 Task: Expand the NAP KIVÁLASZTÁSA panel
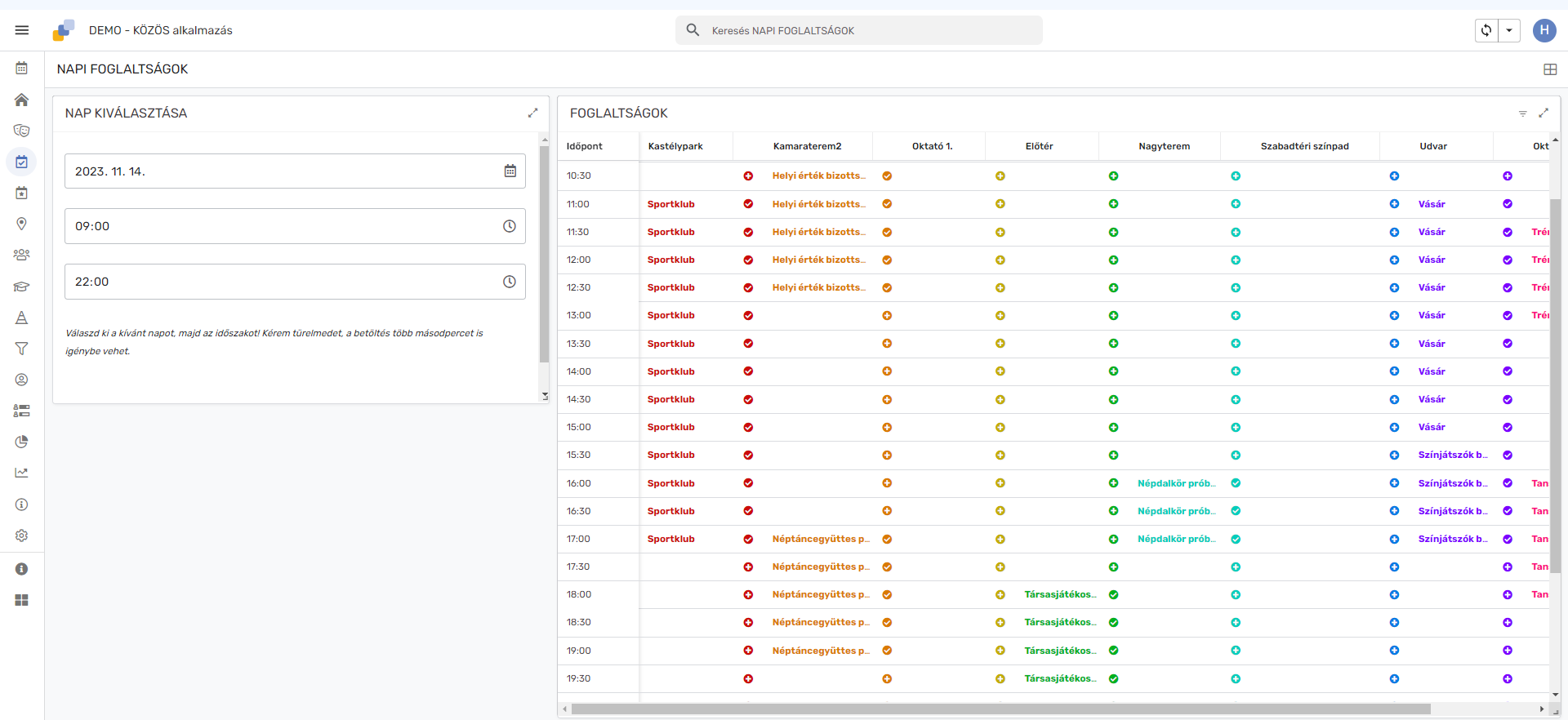pyautogui.click(x=533, y=113)
